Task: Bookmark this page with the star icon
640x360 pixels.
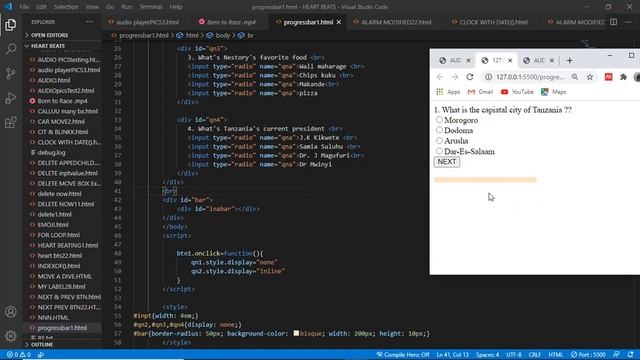Action: 590,77
